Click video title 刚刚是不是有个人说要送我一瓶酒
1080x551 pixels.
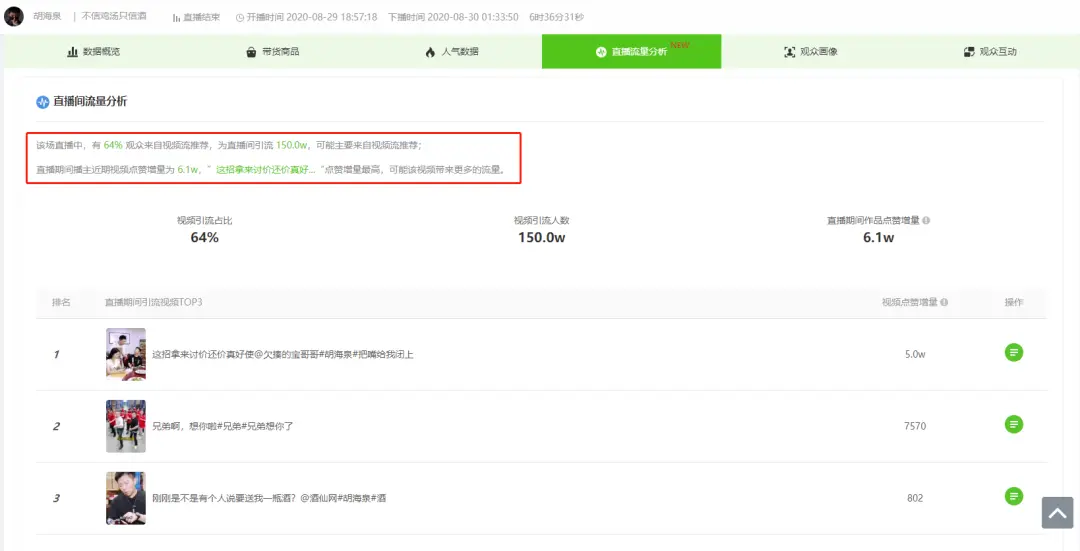269,498
